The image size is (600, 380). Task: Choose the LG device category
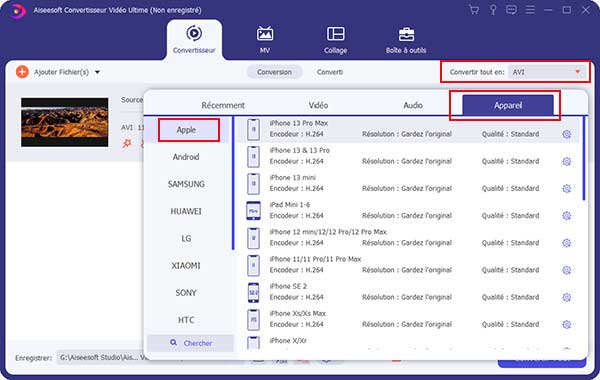click(x=186, y=238)
